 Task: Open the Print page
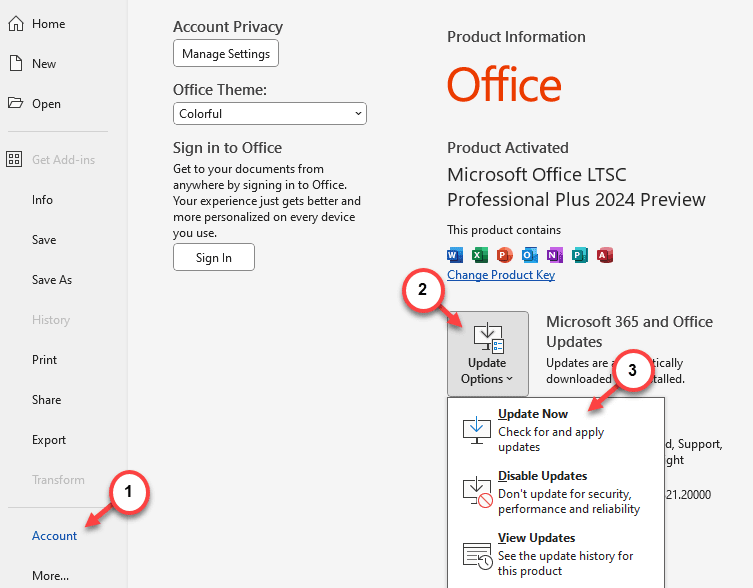point(44,360)
